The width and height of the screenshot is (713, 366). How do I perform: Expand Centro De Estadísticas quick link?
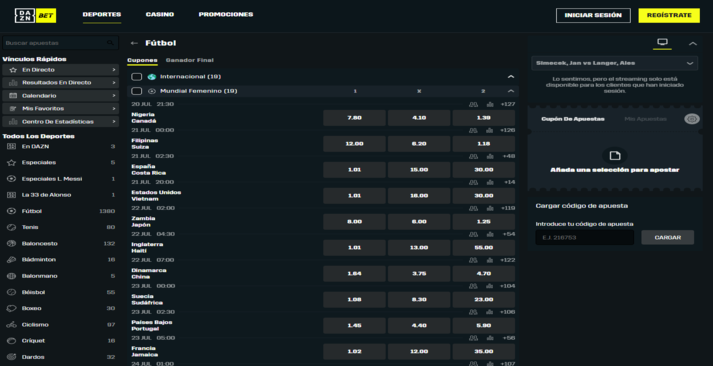pyautogui.click(x=60, y=121)
